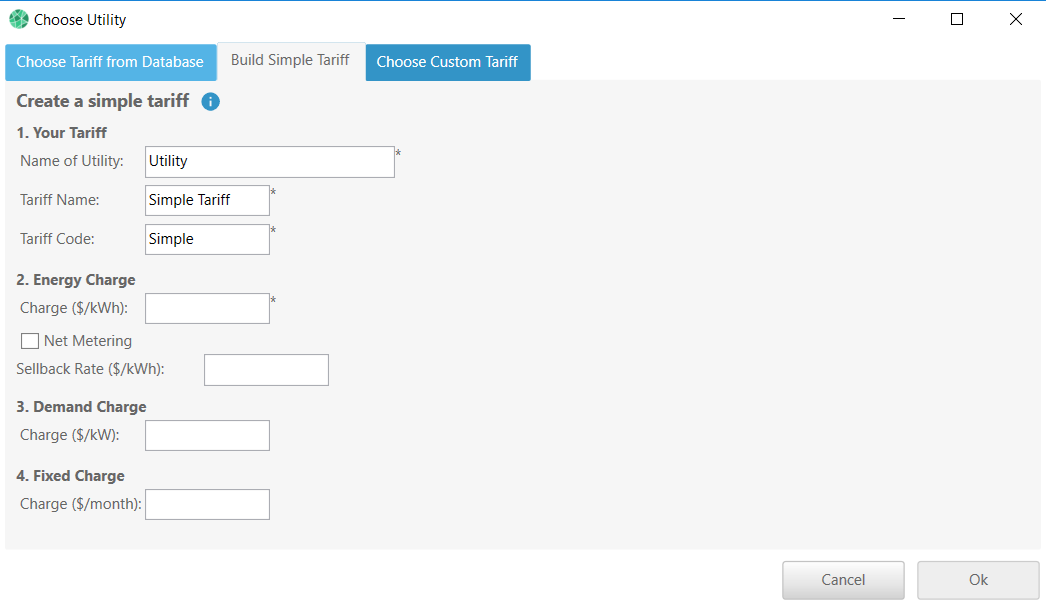Image resolution: width=1046 pixels, height=606 pixels.
Task: Open the Choose Custom Tariff tab
Action: point(447,62)
